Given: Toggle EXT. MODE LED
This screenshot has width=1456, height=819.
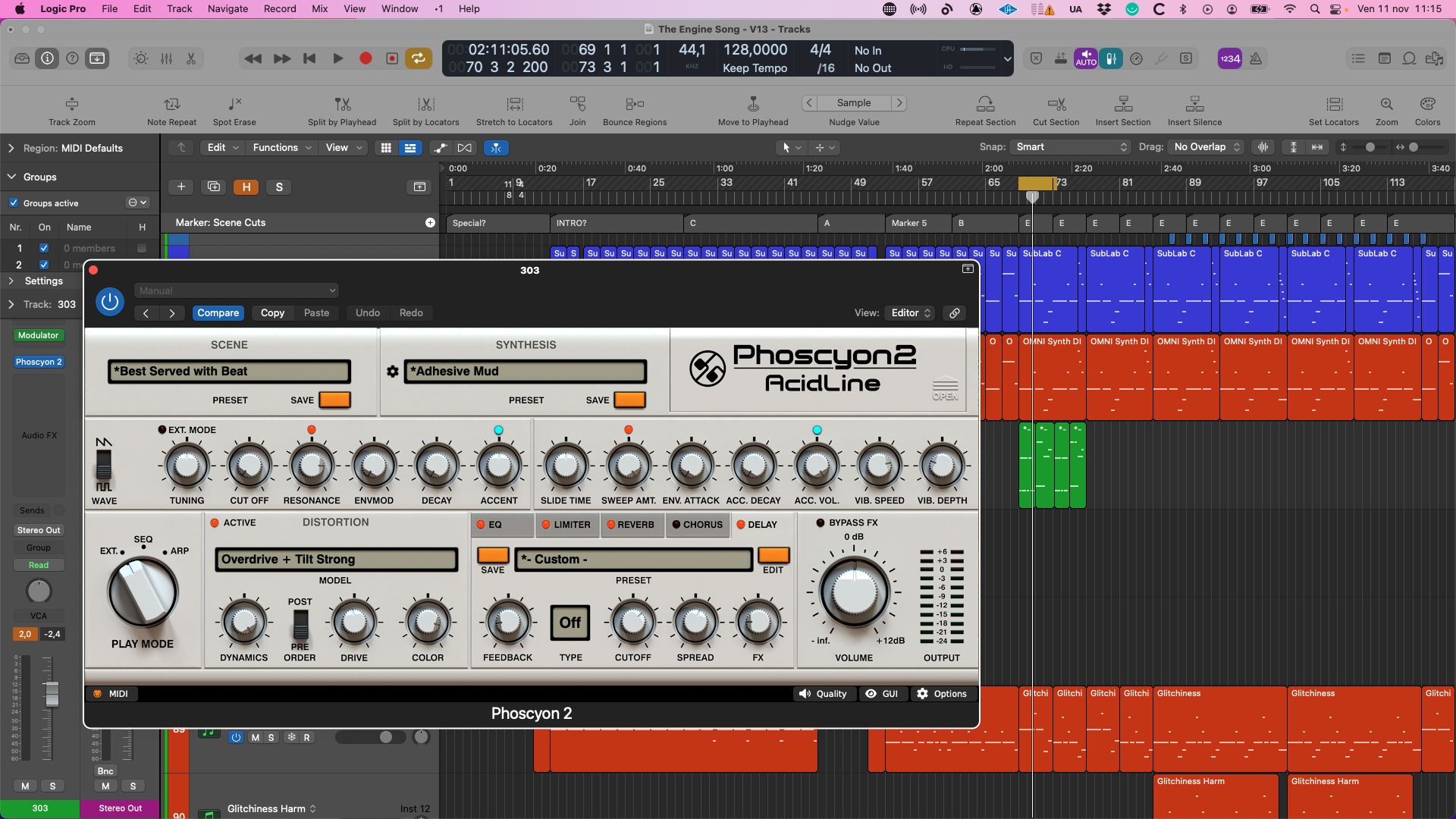Looking at the screenshot, I should click(x=162, y=430).
